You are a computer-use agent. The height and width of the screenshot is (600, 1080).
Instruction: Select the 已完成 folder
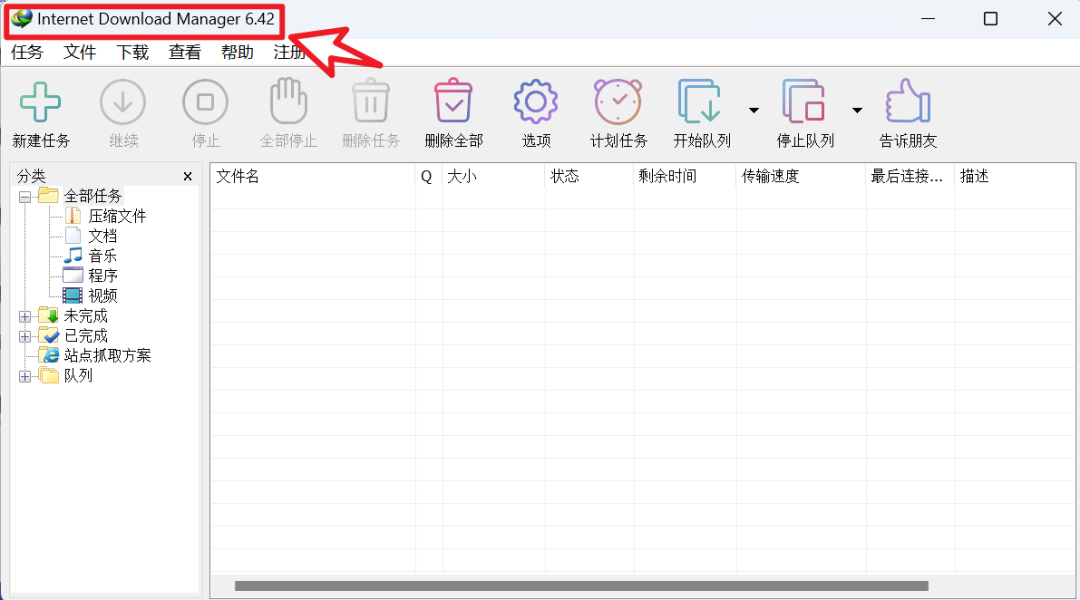pos(85,336)
